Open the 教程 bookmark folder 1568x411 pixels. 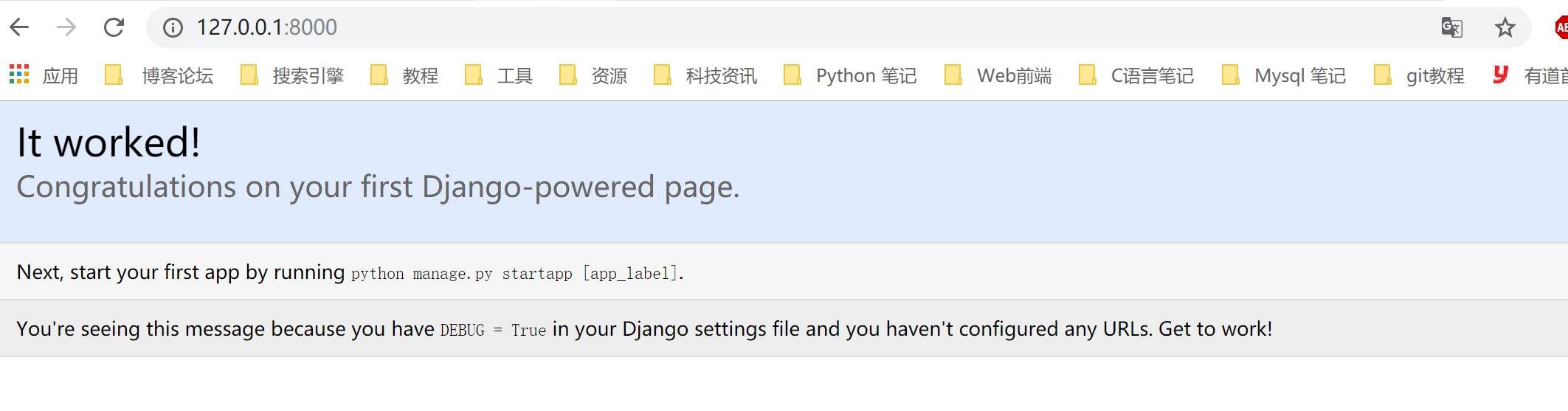click(x=404, y=75)
